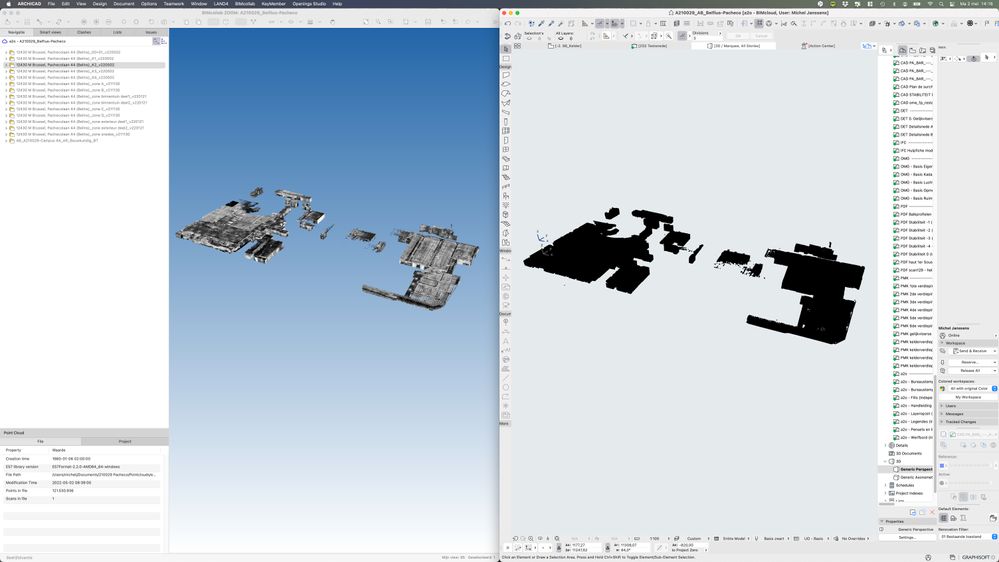Click the cloud icon next to a2o project
The height and width of the screenshot is (562, 999).
tap(5, 42)
